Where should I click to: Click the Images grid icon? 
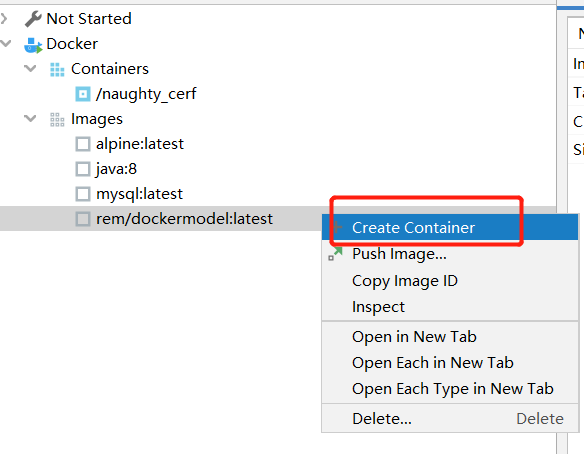pyautogui.click(x=57, y=120)
